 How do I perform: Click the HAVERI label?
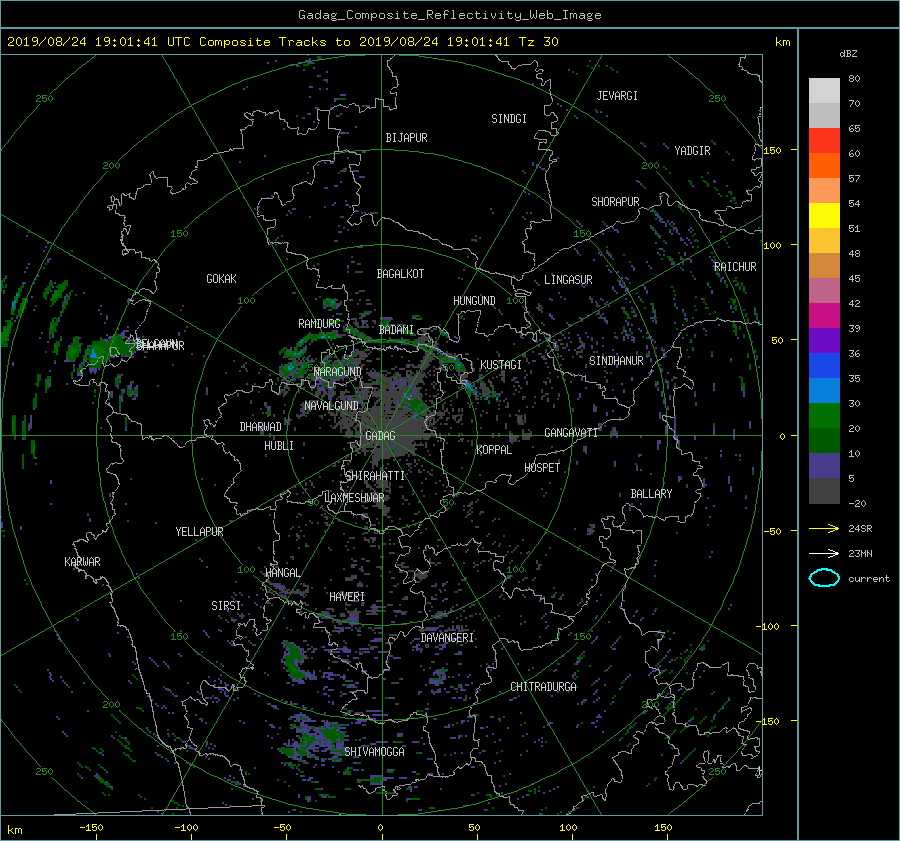tap(347, 598)
